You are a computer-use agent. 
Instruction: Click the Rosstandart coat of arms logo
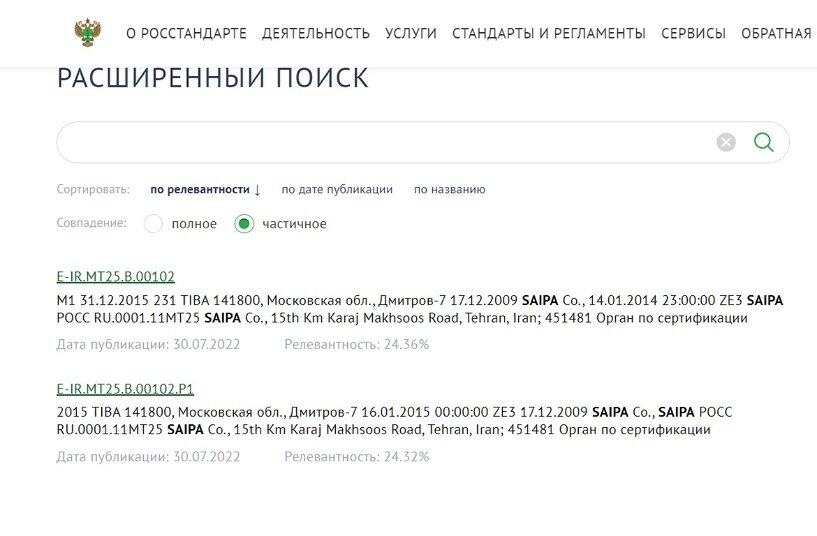(88, 32)
